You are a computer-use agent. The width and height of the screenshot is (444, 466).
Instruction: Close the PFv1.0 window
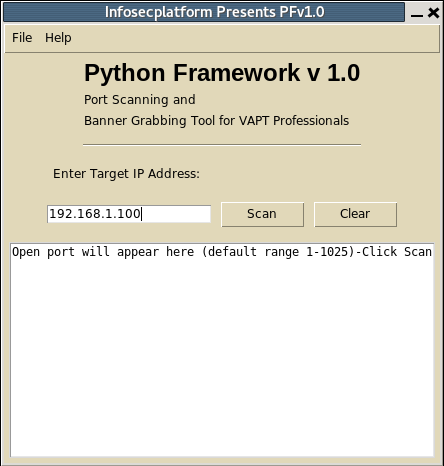click(433, 13)
